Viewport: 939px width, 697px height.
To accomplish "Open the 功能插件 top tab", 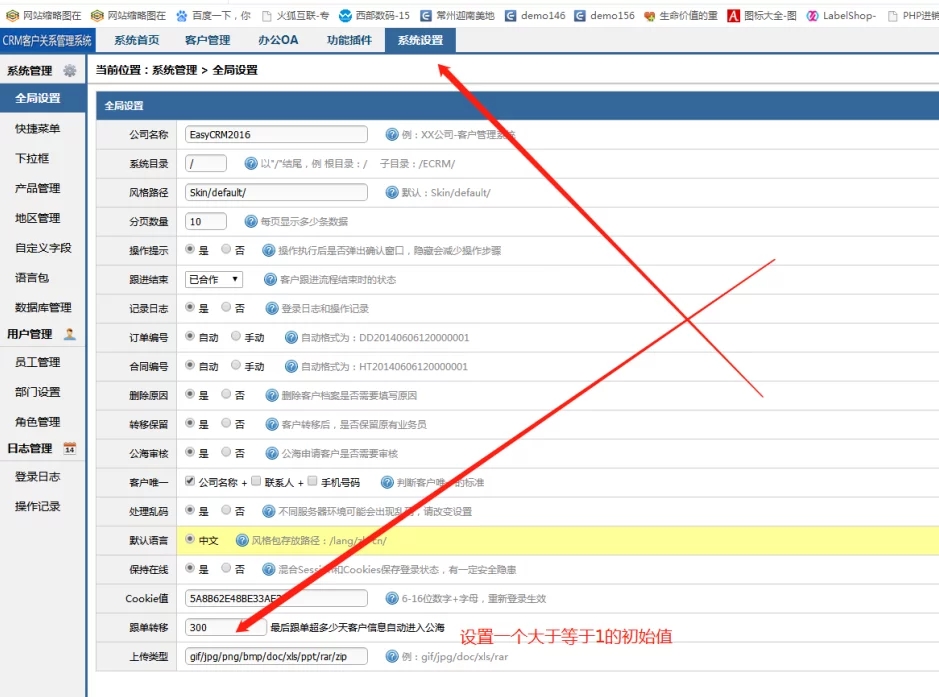I will tap(349, 41).
